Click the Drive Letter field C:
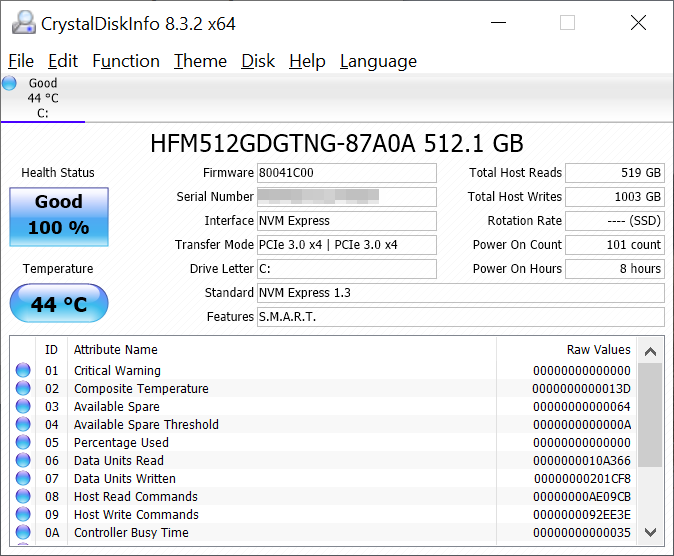Image resolution: width=674 pixels, height=556 pixels. click(x=346, y=269)
